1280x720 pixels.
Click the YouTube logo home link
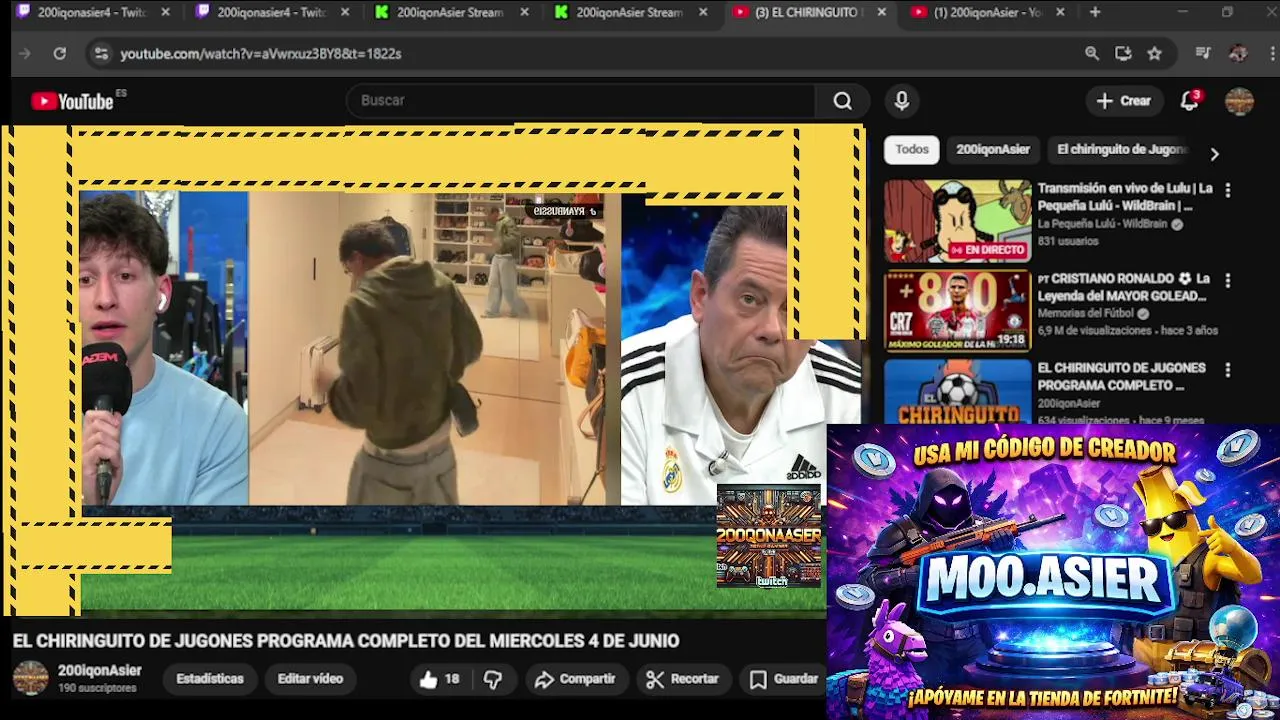pyautogui.click(x=72, y=101)
